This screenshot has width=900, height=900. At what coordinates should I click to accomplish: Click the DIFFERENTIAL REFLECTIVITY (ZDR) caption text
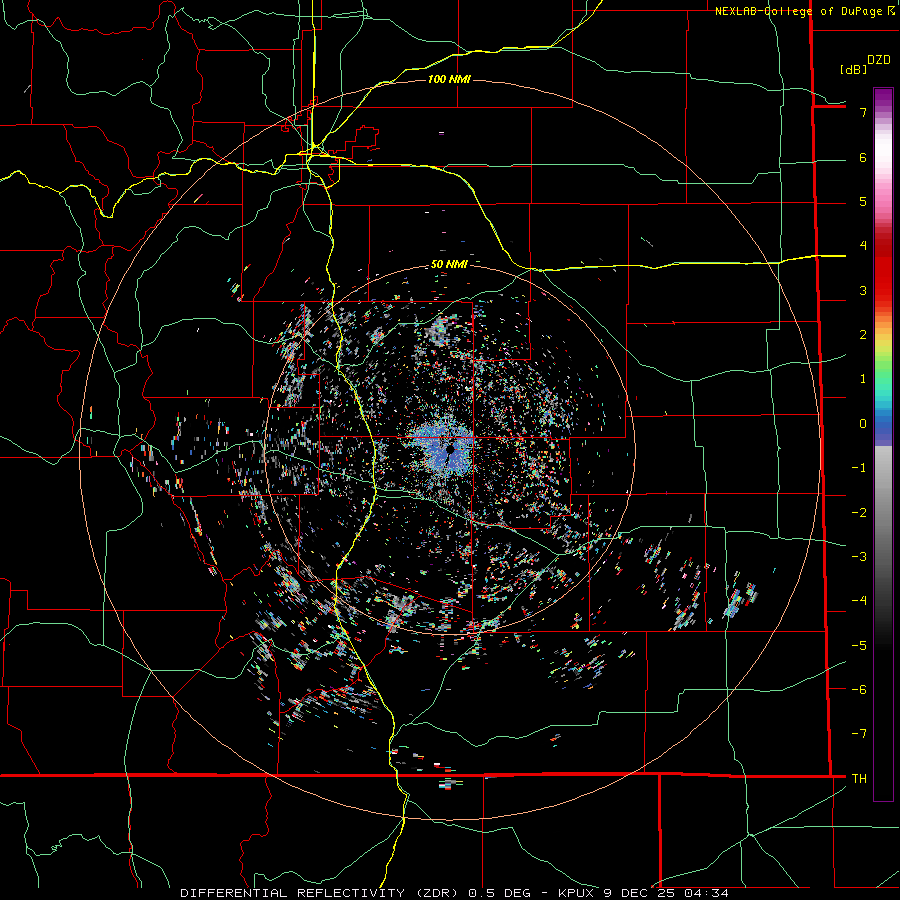point(319,893)
